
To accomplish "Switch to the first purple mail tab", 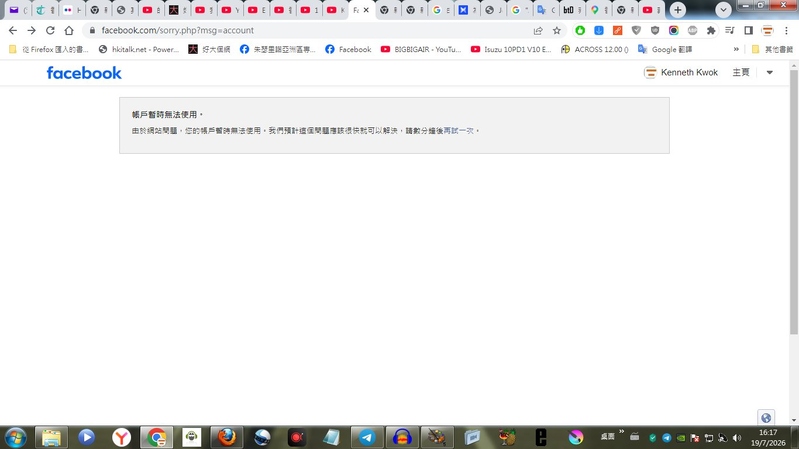I will click(x=18, y=10).
